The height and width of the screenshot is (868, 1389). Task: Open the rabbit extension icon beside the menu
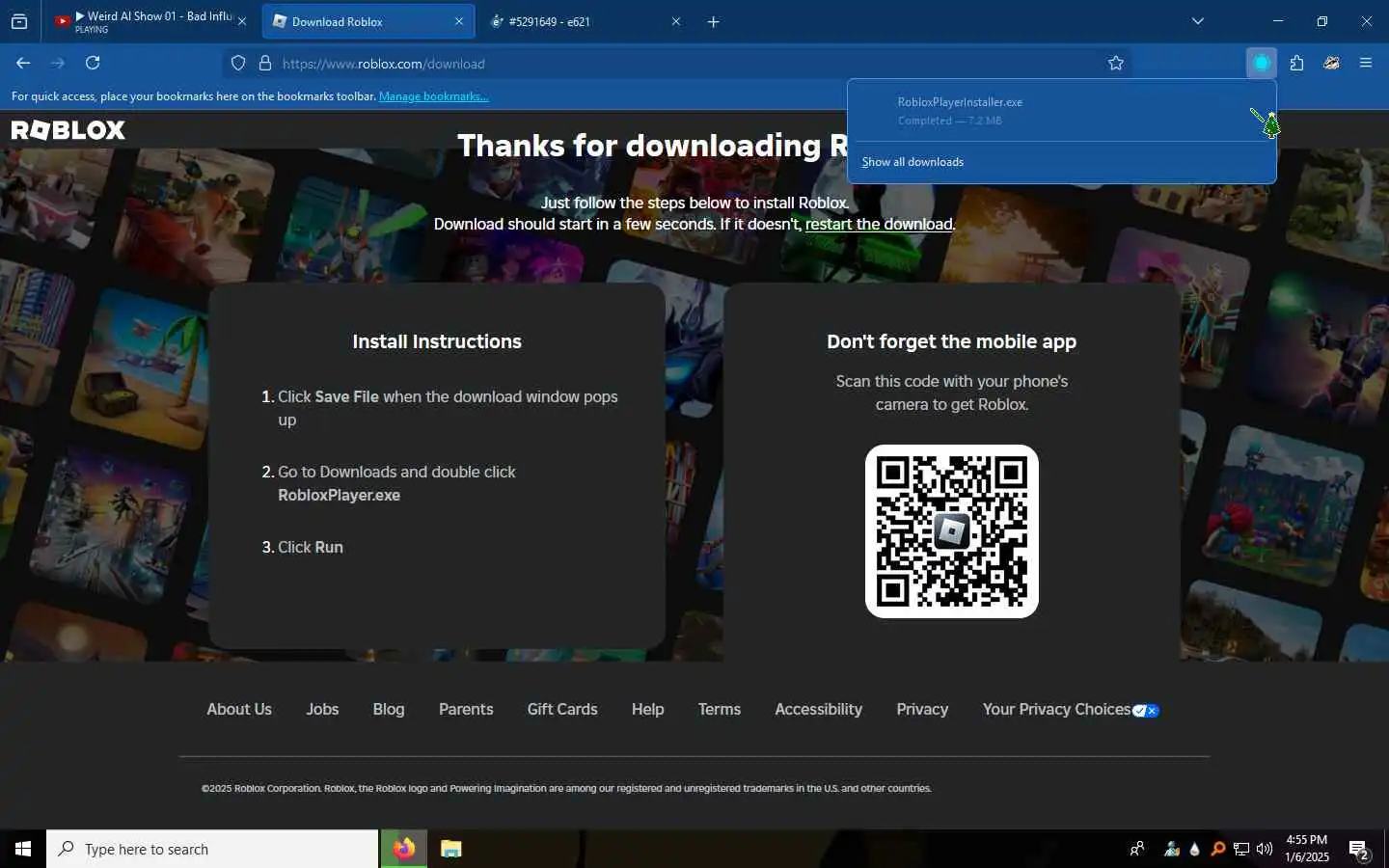[1331, 64]
